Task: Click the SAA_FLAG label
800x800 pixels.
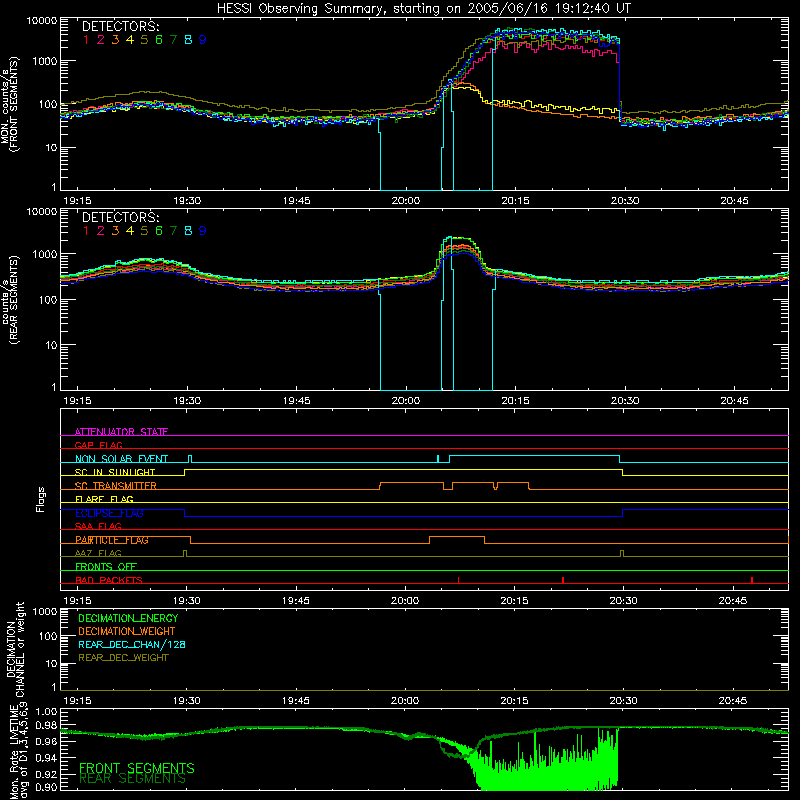Action: (x=98, y=526)
